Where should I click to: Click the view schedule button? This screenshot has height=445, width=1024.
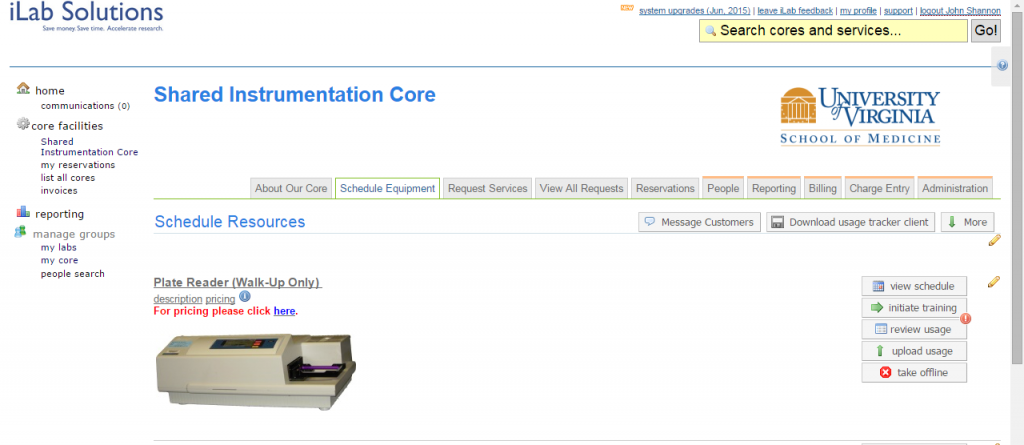pyautogui.click(x=914, y=286)
